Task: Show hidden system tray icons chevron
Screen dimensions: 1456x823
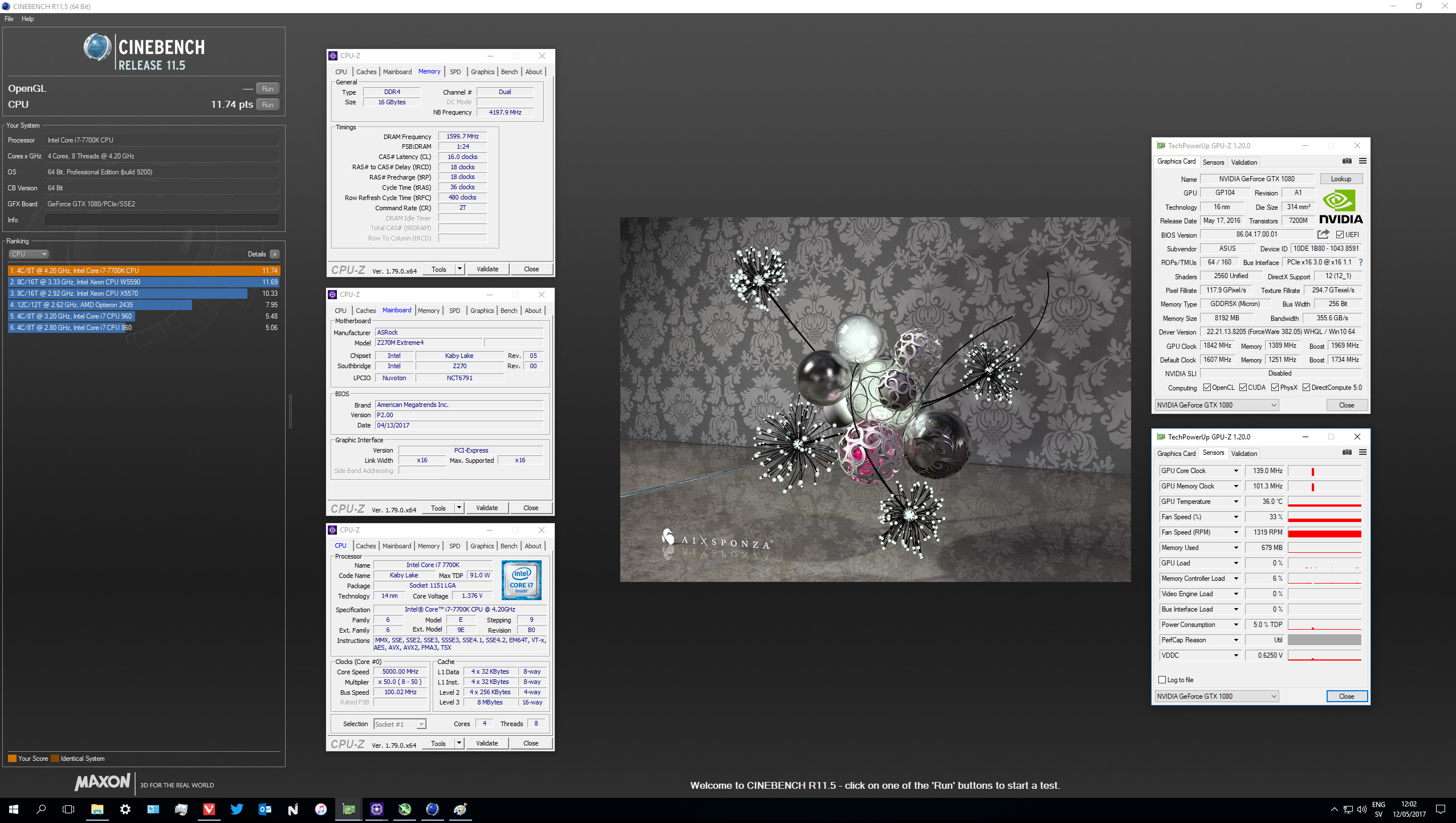Action: [1334, 809]
